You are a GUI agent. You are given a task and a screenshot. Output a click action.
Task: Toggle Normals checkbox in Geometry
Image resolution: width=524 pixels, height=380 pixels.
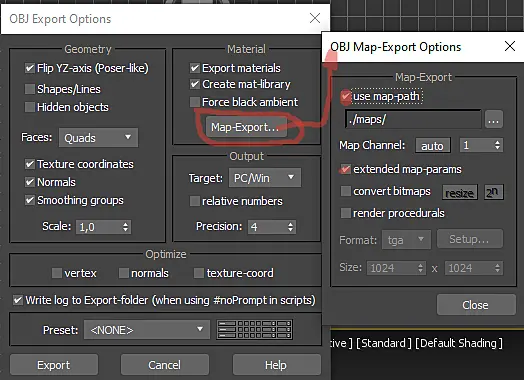[x=30, y=182]
